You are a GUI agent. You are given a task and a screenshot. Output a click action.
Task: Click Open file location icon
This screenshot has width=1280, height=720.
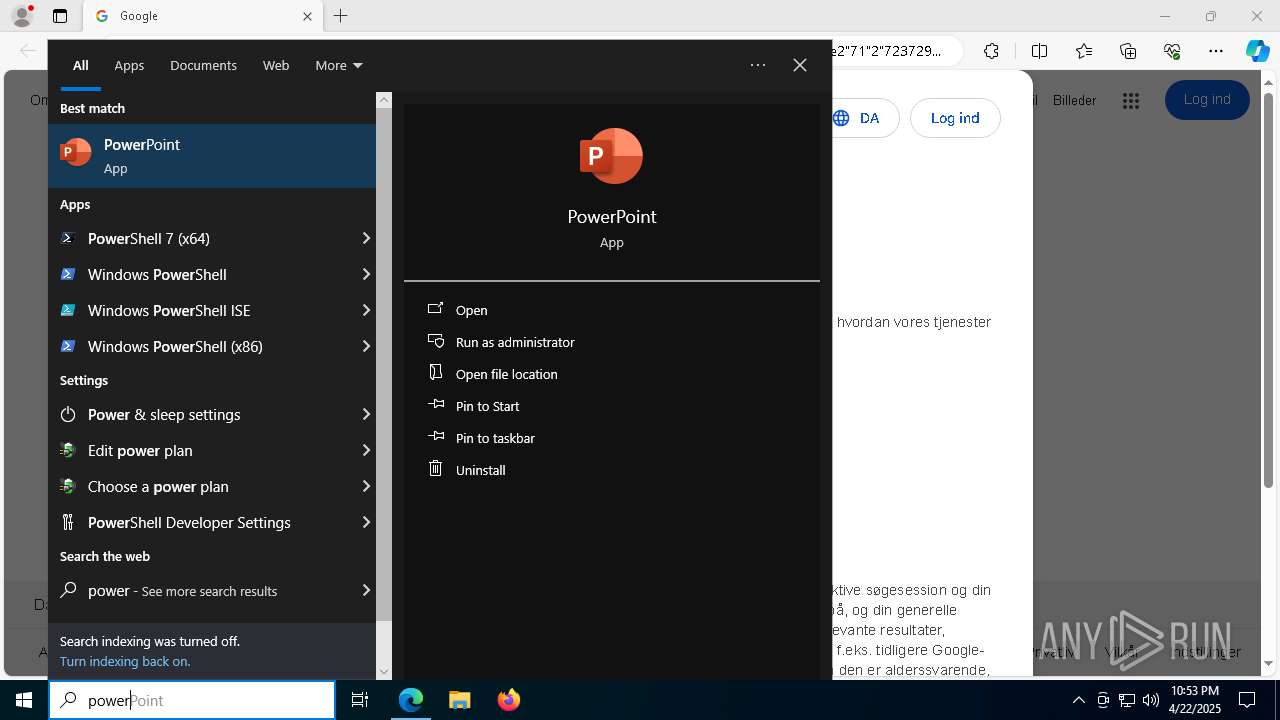[435, 373]
